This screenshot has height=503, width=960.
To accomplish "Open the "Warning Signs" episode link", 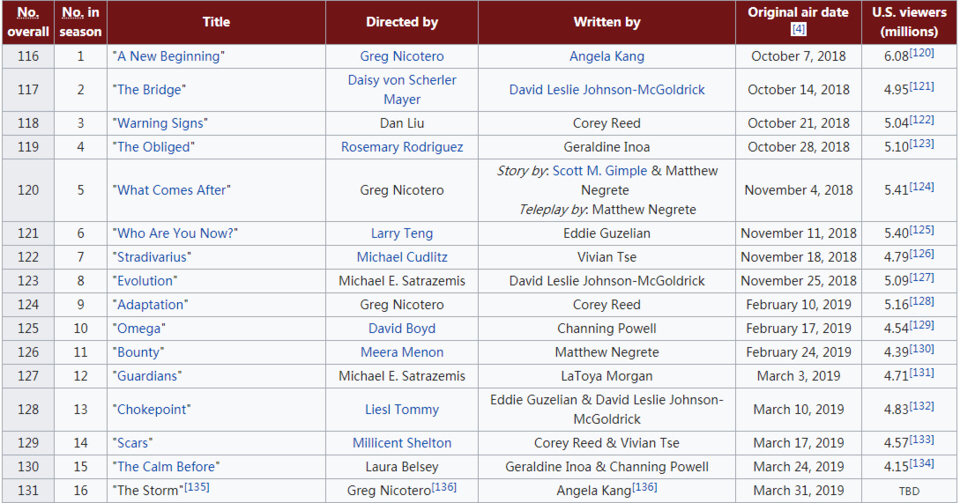I will pyautogui.click(x=160, y=123).
